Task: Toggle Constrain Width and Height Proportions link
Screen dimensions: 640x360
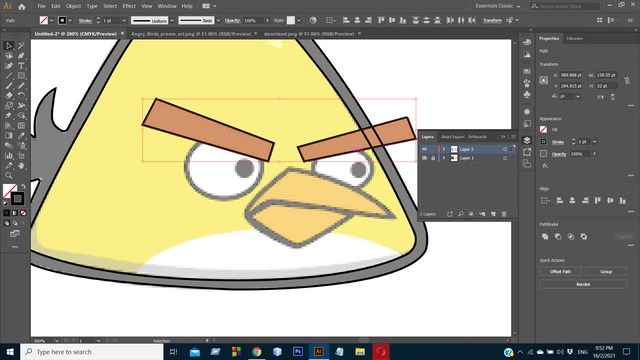Action: coord(627,81)
